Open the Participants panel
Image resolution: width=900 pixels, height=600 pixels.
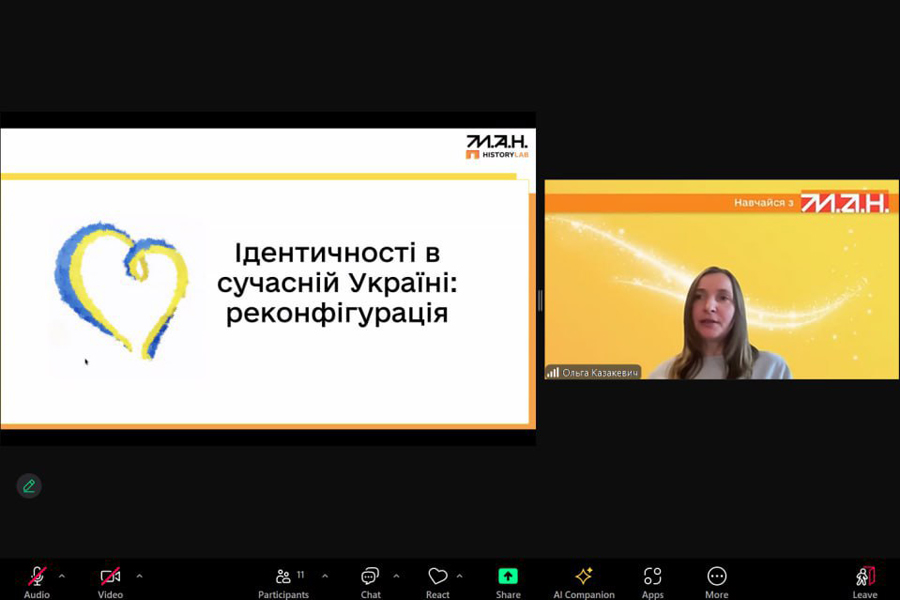283,582
